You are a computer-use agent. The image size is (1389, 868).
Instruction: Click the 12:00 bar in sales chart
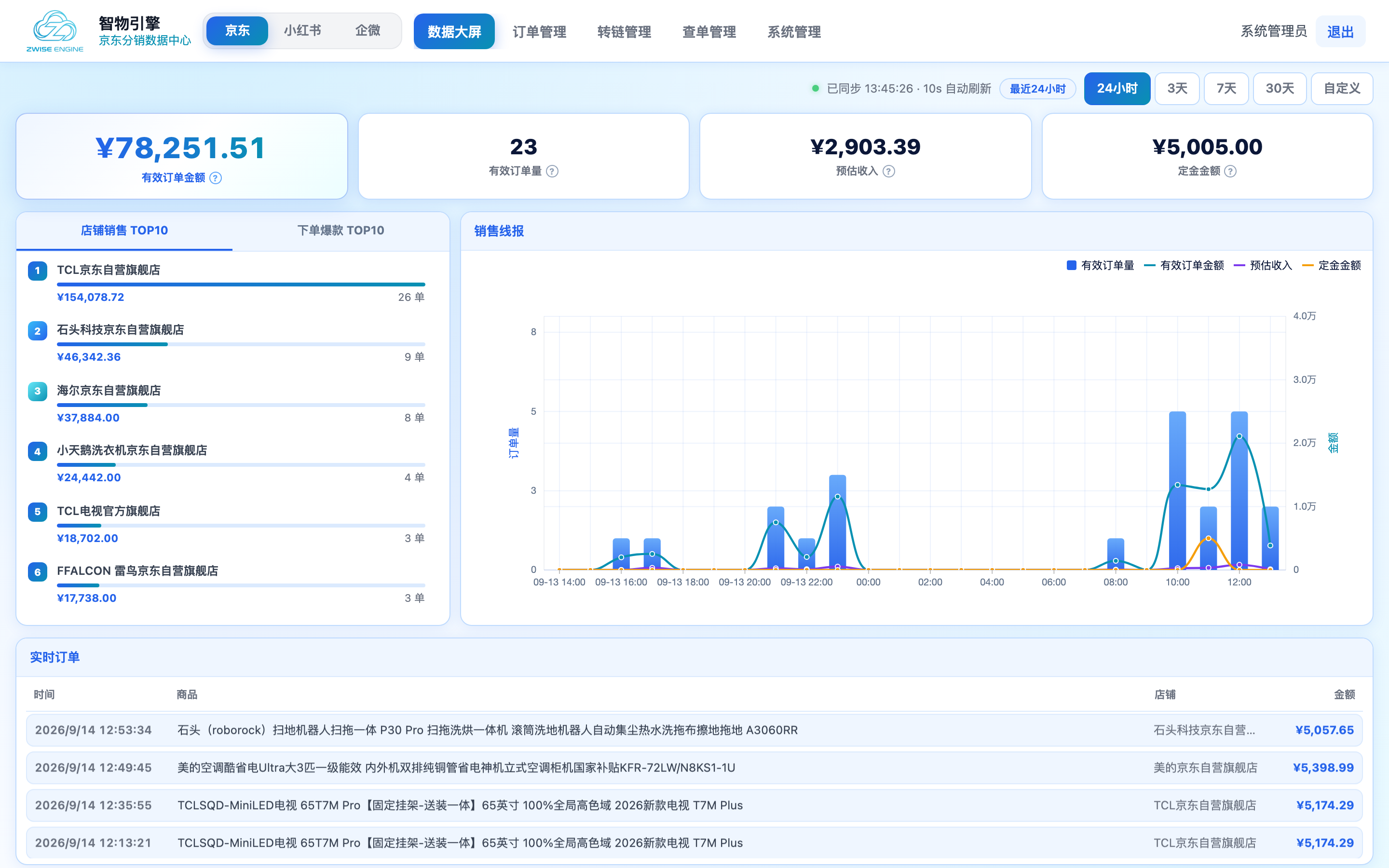(1239, 490)
